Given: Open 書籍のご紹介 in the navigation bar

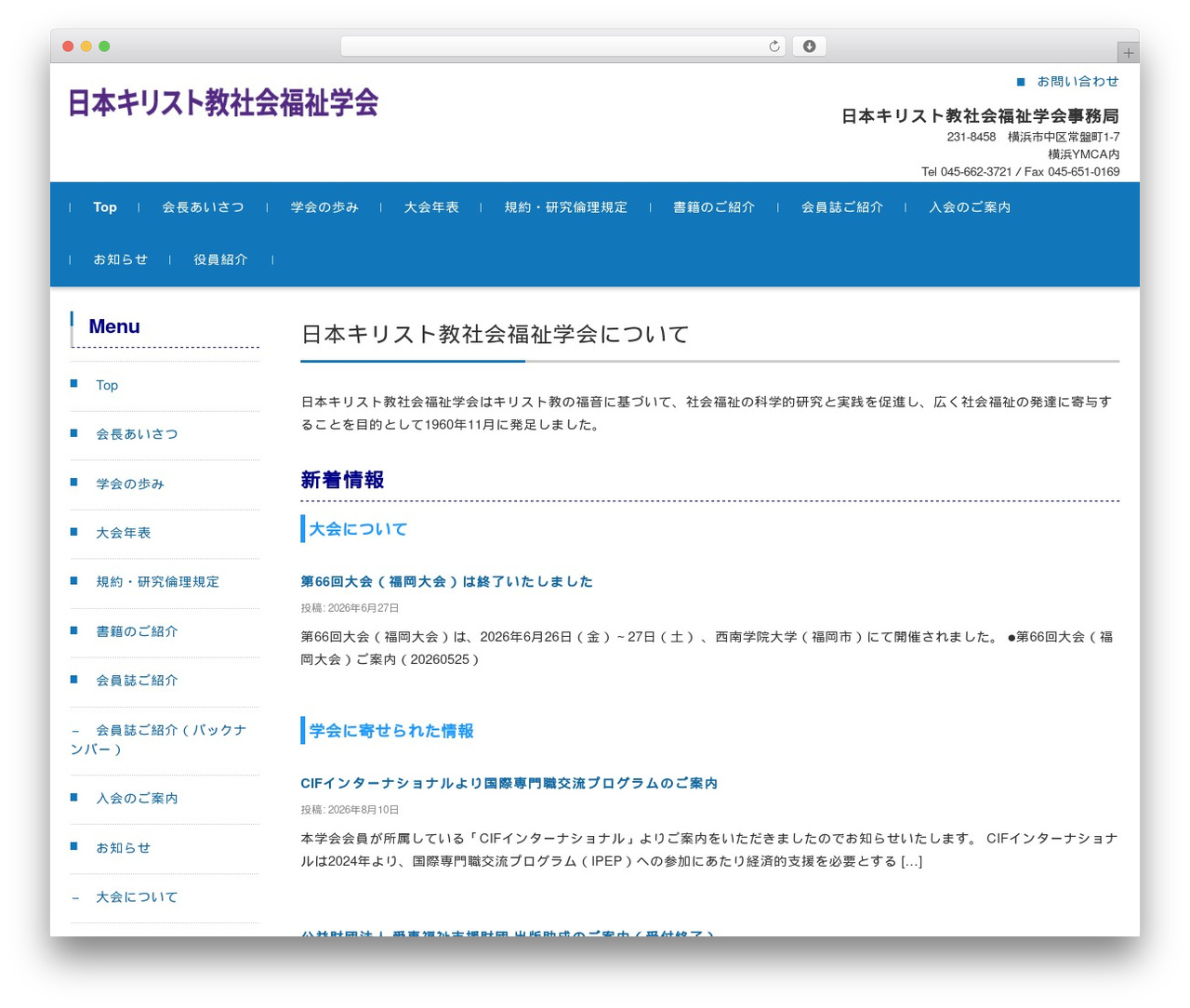Looking at the screenshot, I should point(714,207).
